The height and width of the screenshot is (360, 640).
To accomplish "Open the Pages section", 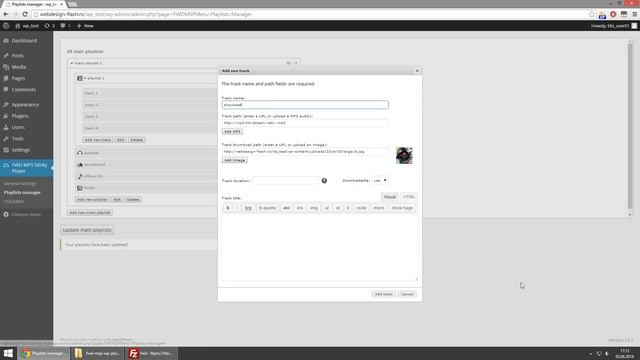I will coord(18,78).
